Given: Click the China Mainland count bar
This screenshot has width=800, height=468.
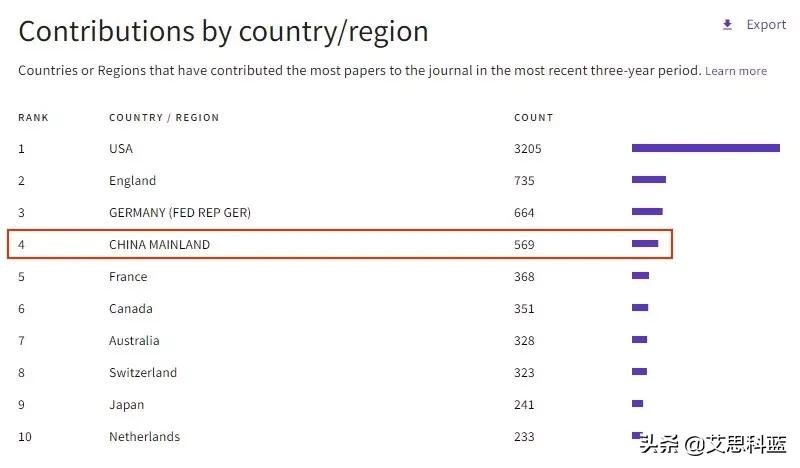Looking at the screenshot, I should tap(645, 244).
